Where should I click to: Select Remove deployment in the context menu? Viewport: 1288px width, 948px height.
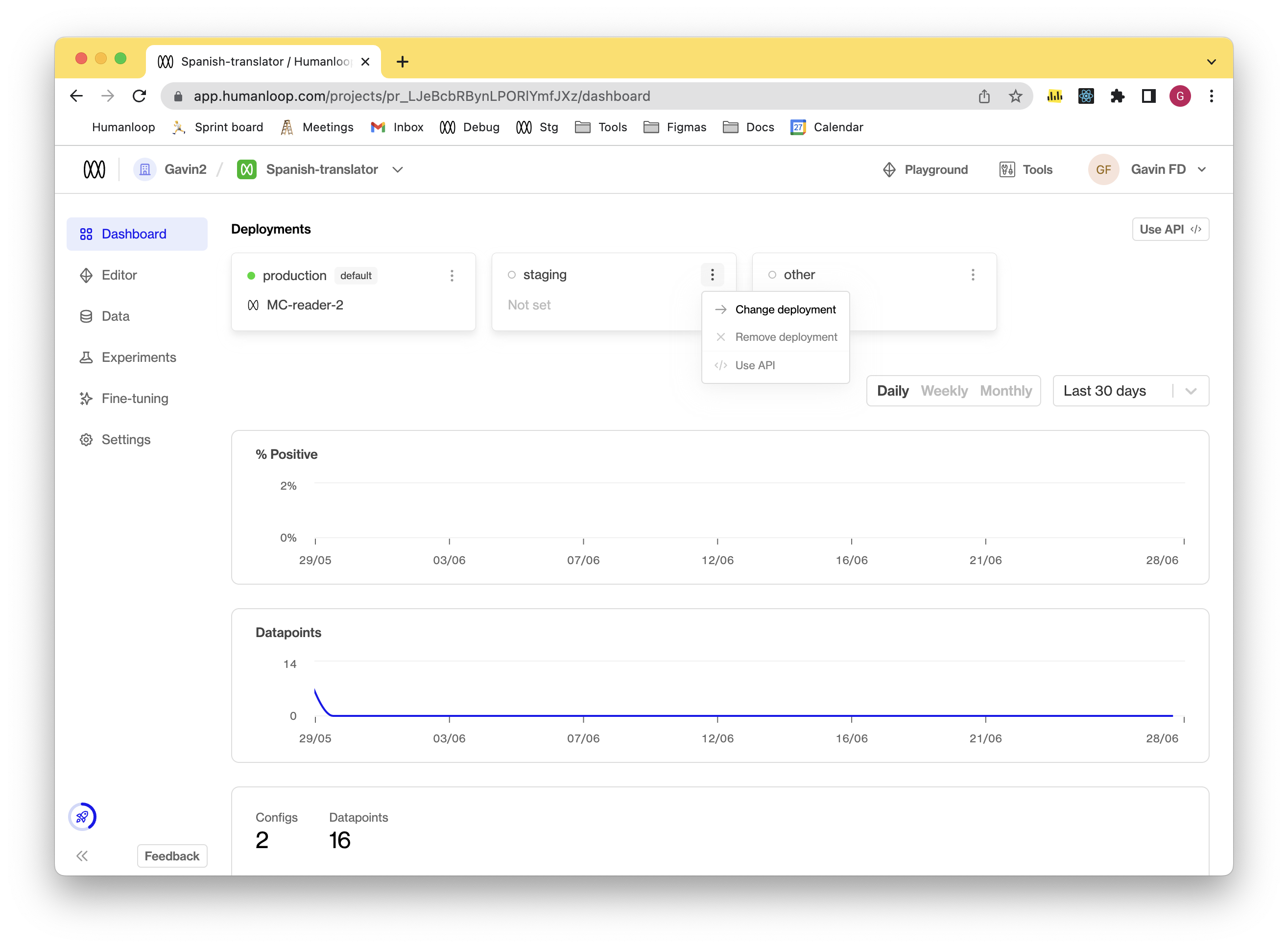tap(785, 337)
